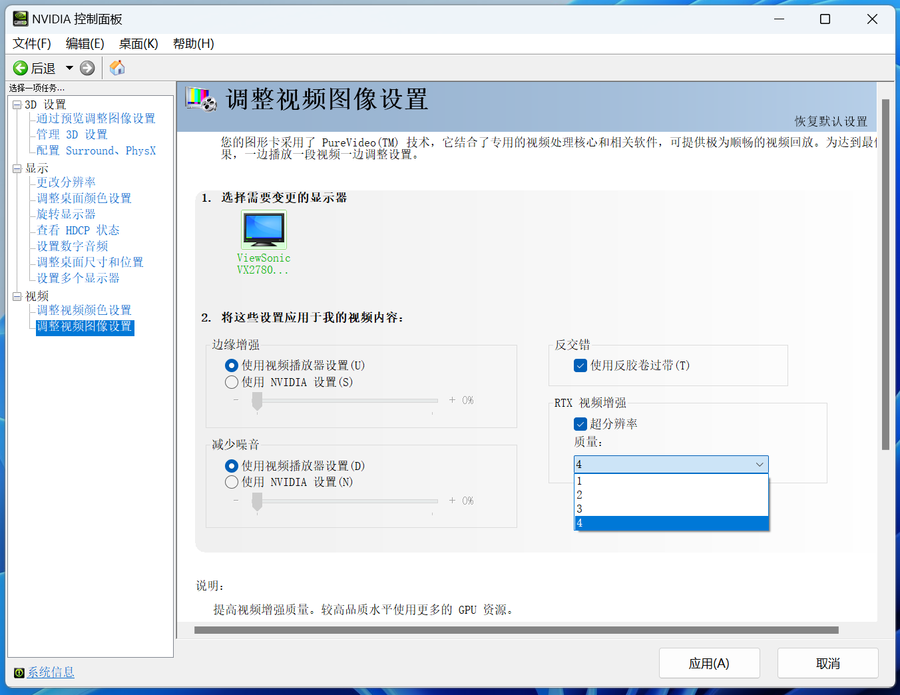Click the vertical scrollbar of the settings page

[885, 274]
